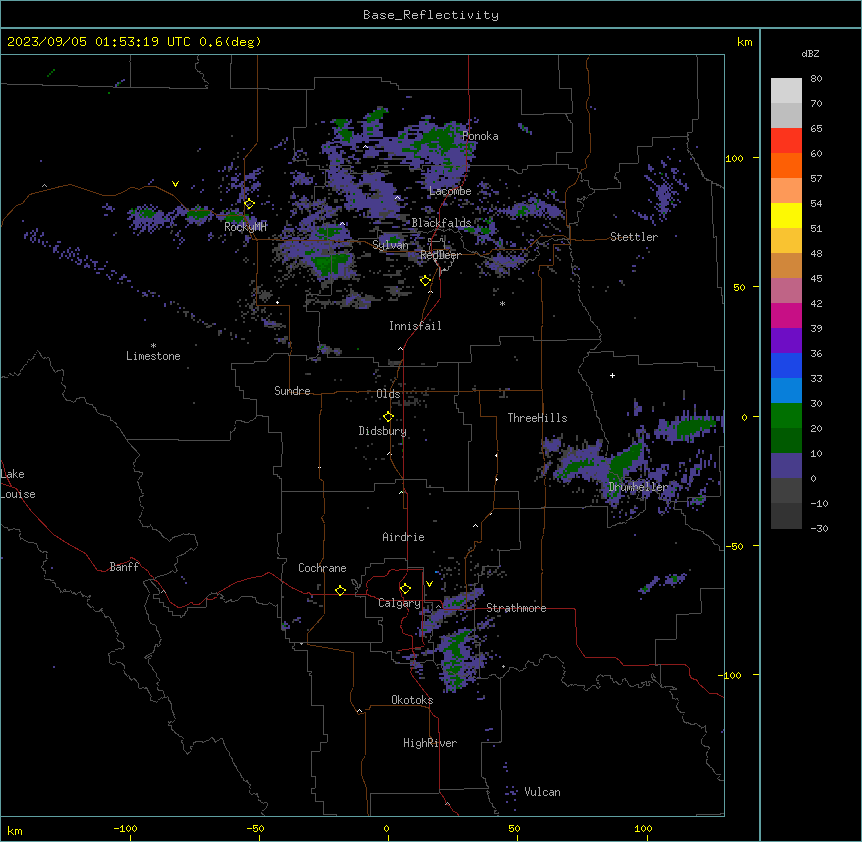This screenshot has height=842, width=862.
Task: Pick the green 20-30 dBZ legend swatch
Action: click(786, 416)
